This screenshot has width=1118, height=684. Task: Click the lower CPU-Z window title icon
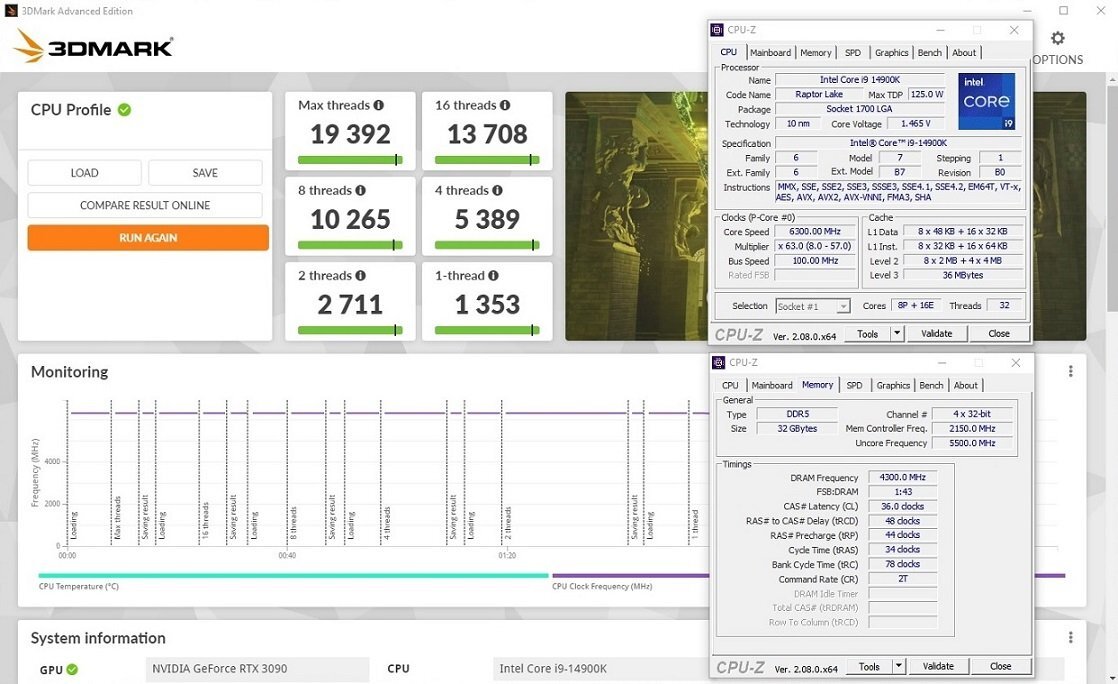coord(719,363)
